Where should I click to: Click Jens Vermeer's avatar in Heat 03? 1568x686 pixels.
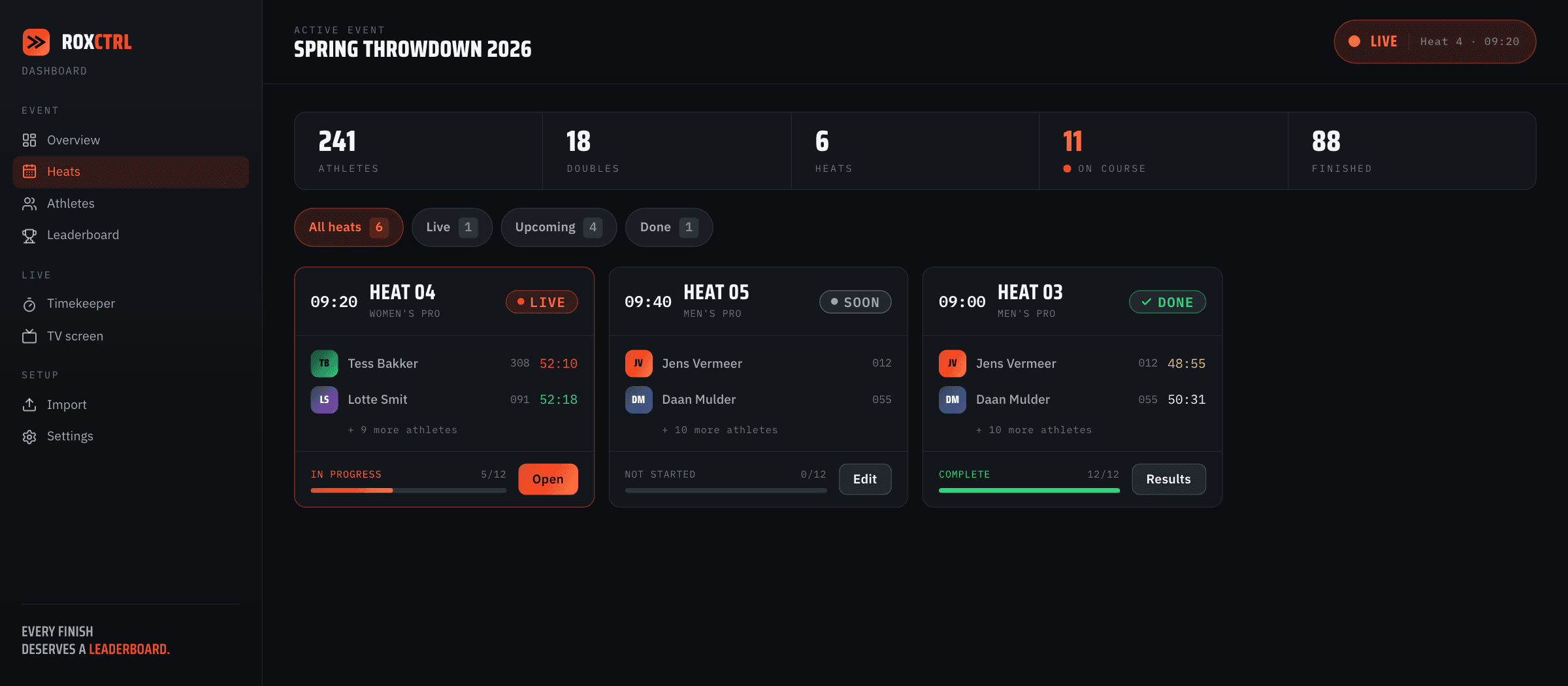pos(953,363)
